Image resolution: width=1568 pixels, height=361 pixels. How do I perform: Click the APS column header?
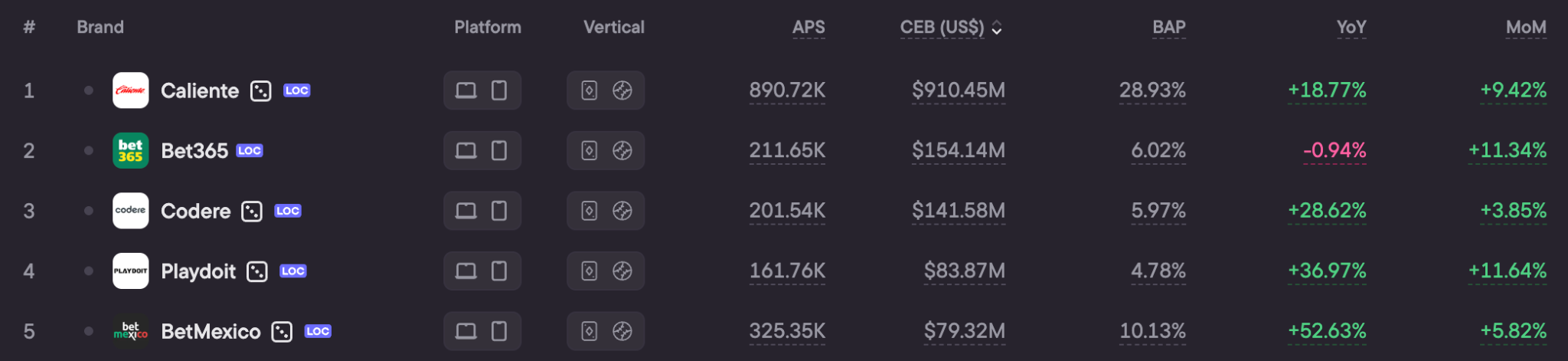click(808, 28)
